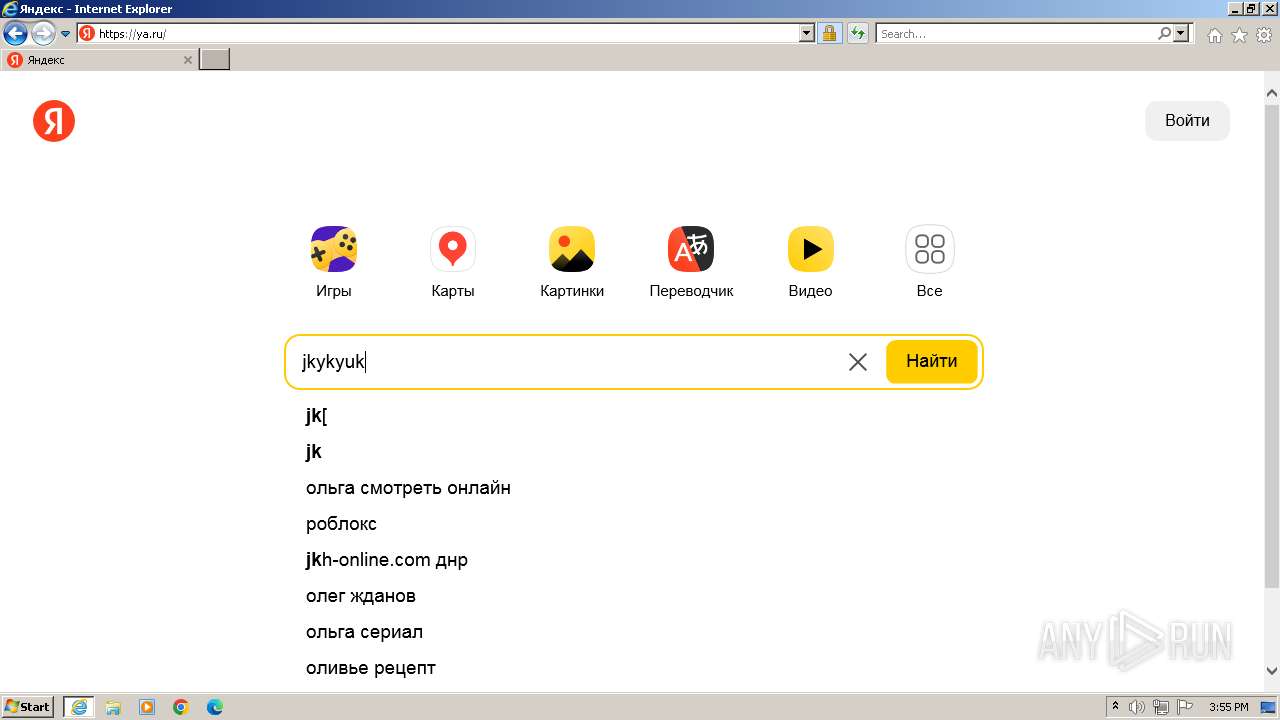1280x720 pixels.
Task: Click the URL address bar field
Action: 448,33
